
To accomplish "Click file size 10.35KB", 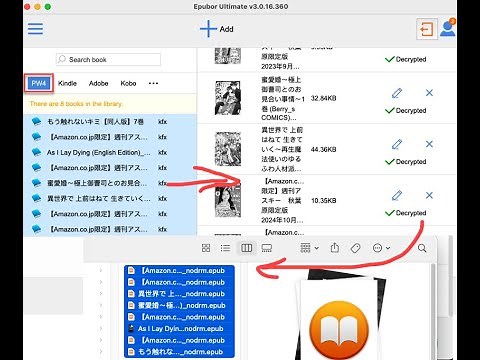I will pyautogui.click(x=323, y=201).
